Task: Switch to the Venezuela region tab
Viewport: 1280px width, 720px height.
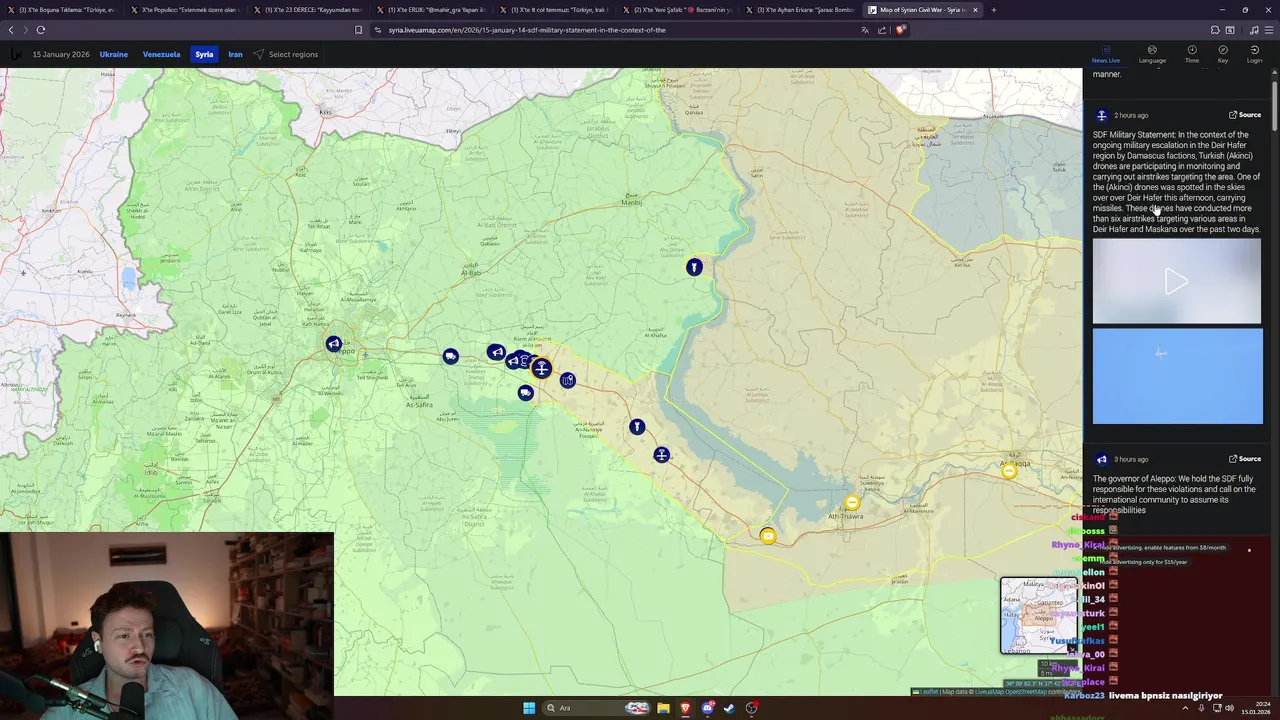Action: 161,54
